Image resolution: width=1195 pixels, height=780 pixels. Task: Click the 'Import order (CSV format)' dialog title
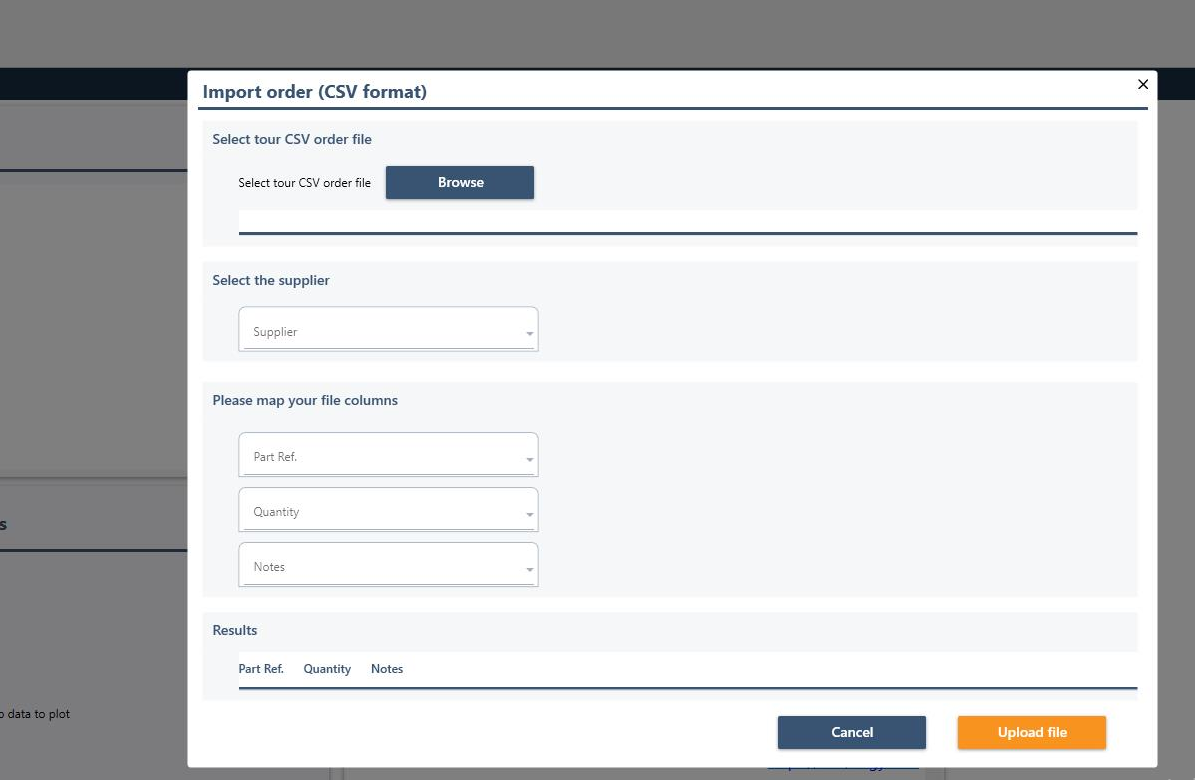(x=314, y=92)
